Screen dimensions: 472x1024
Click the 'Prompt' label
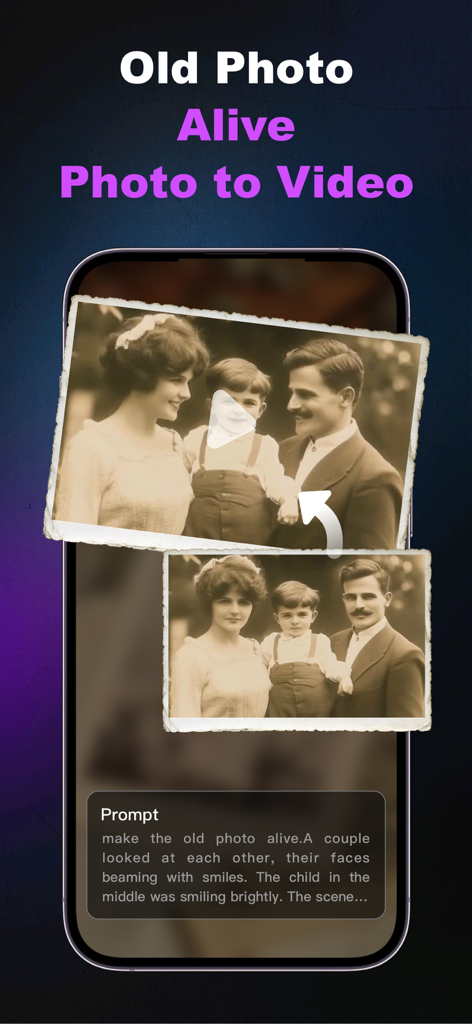click(129, 814)
